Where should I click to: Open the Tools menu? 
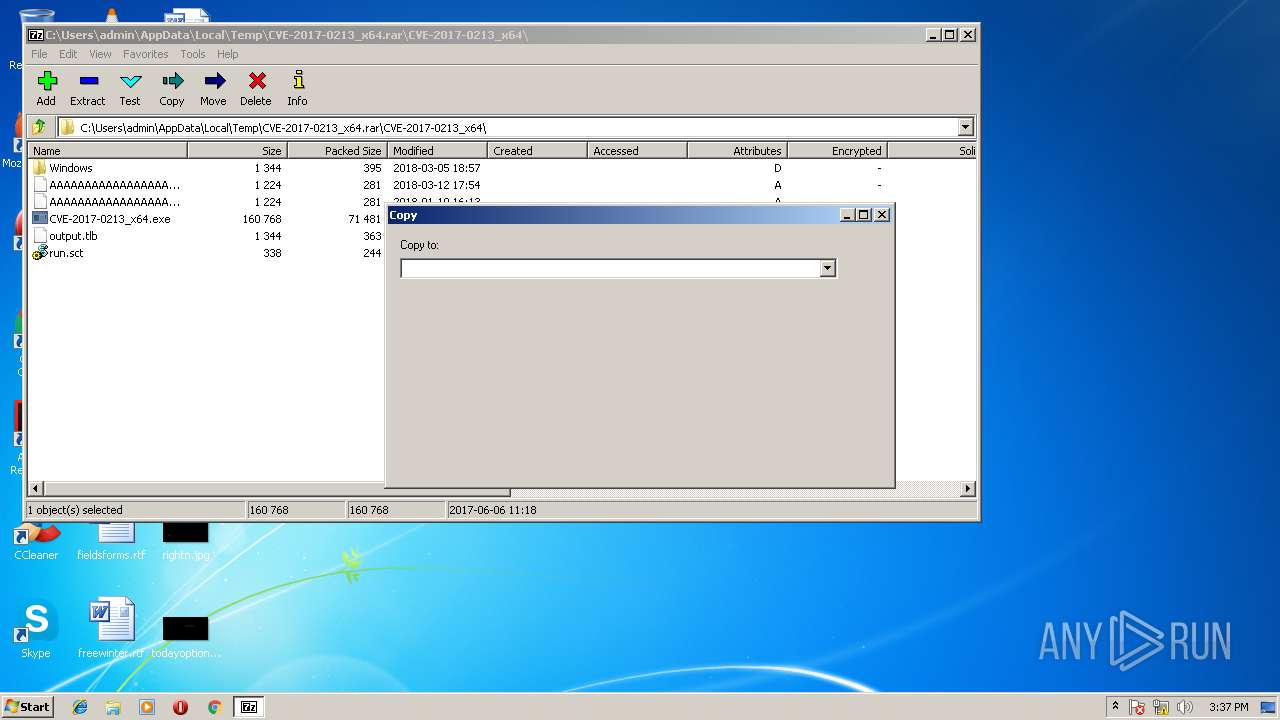tap(193, 54)
